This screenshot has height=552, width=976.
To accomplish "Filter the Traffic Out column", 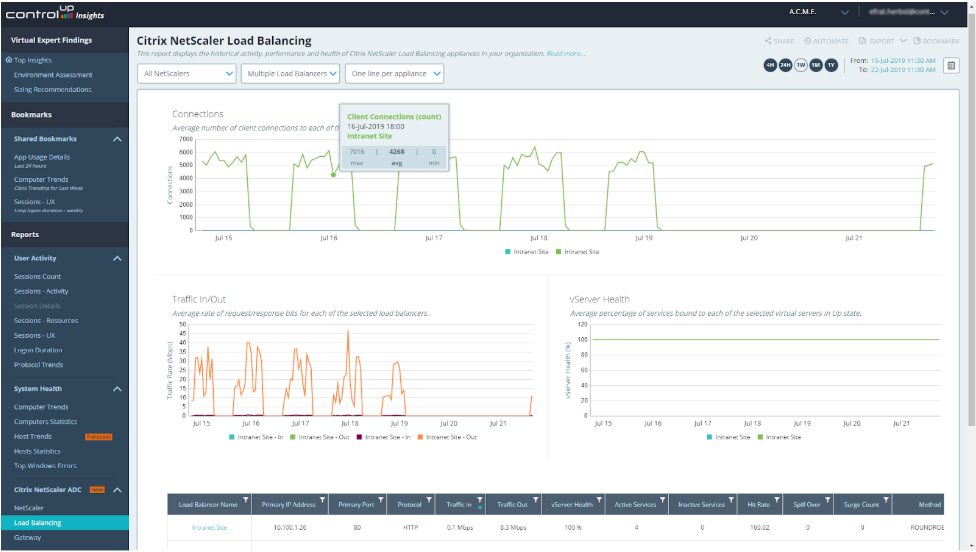I will point(536,500).
